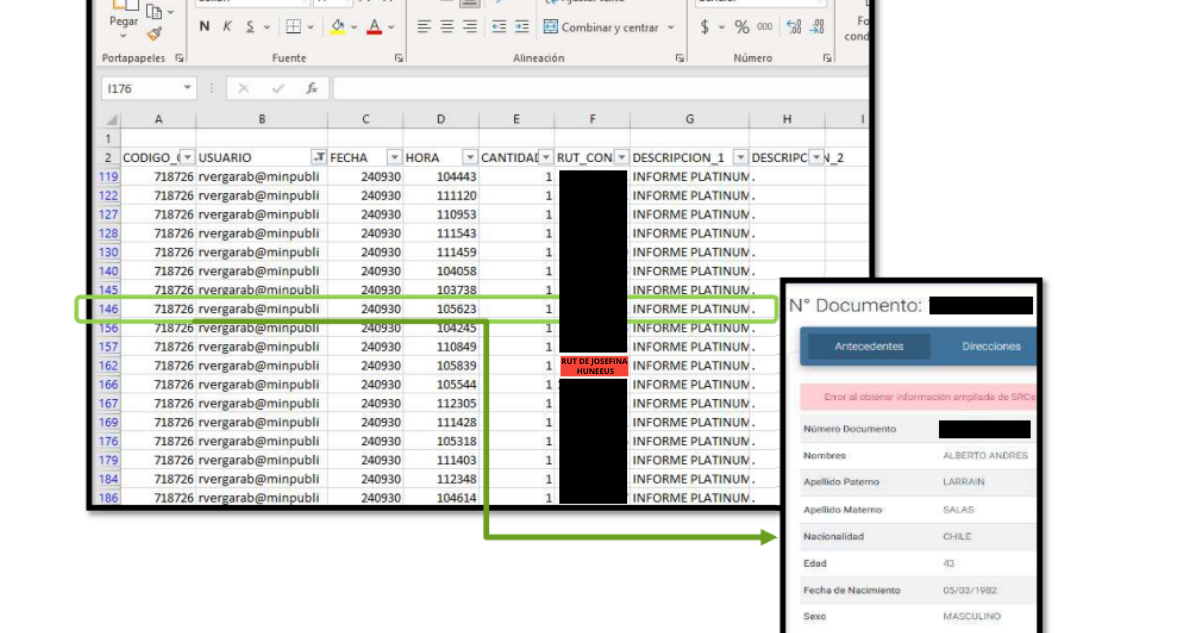Image resolution: width=1200 pixels, height=633 pixels.
Task: Toggle bold (N) formatting
Action: (204, 27)
